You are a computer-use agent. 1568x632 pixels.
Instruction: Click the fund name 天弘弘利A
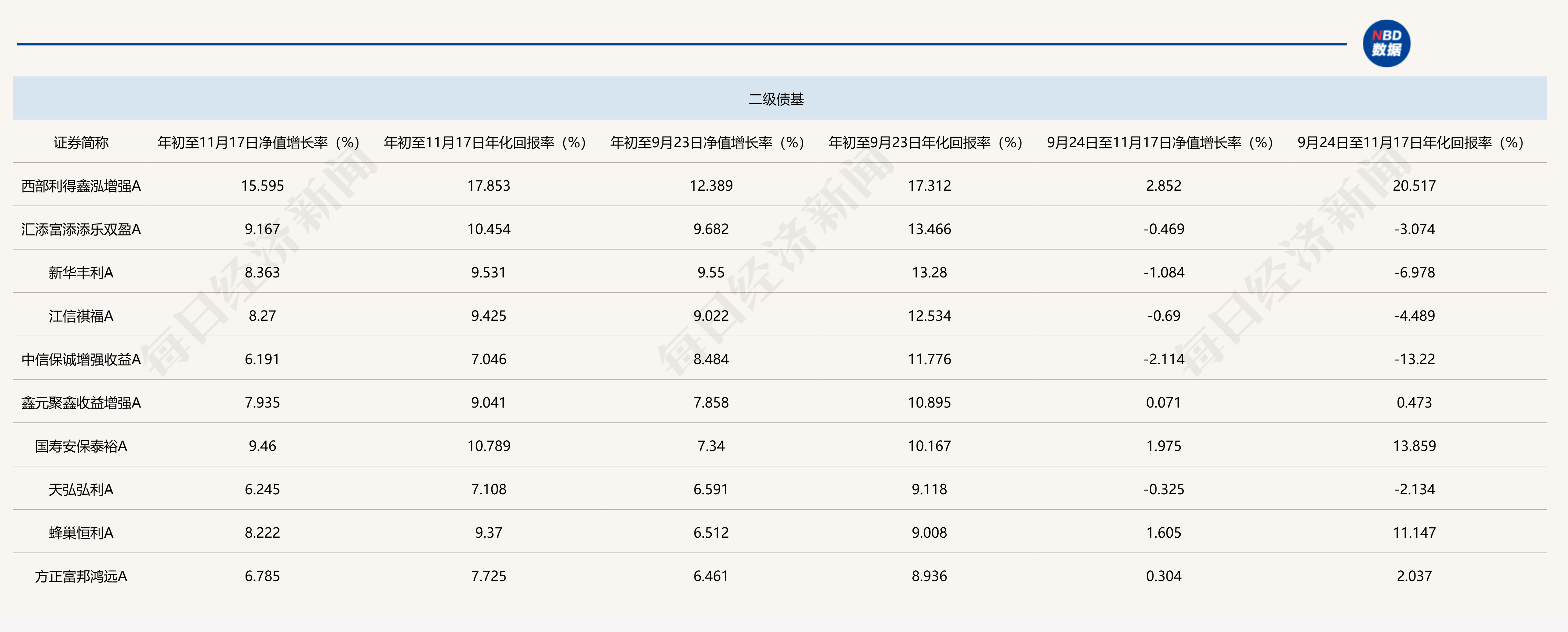[81, 490]
